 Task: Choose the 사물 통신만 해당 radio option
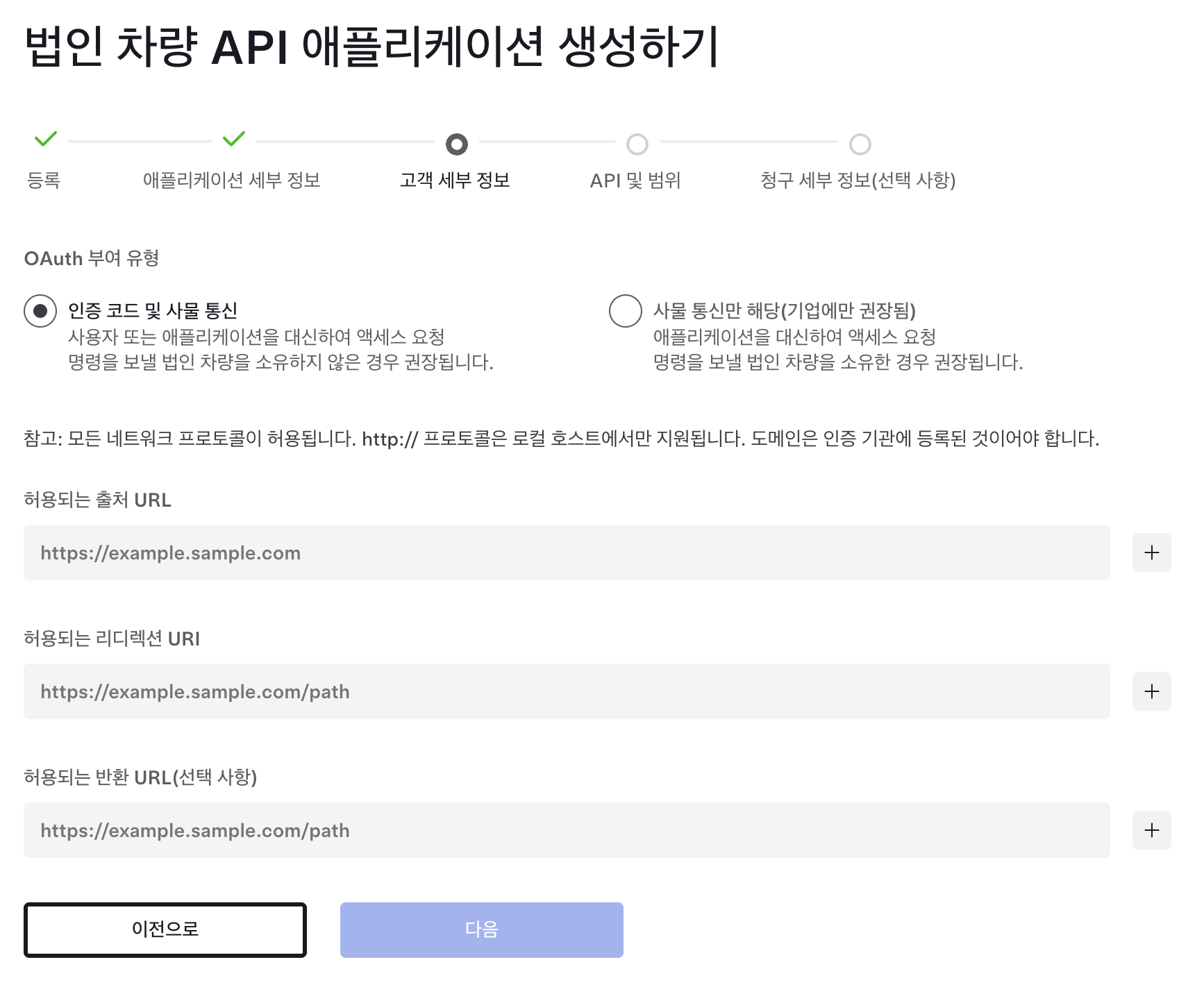coord(625,311)
